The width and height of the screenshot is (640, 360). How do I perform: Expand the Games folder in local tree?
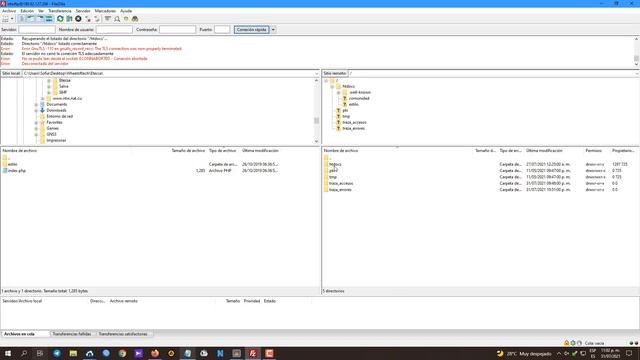[36, 129]
